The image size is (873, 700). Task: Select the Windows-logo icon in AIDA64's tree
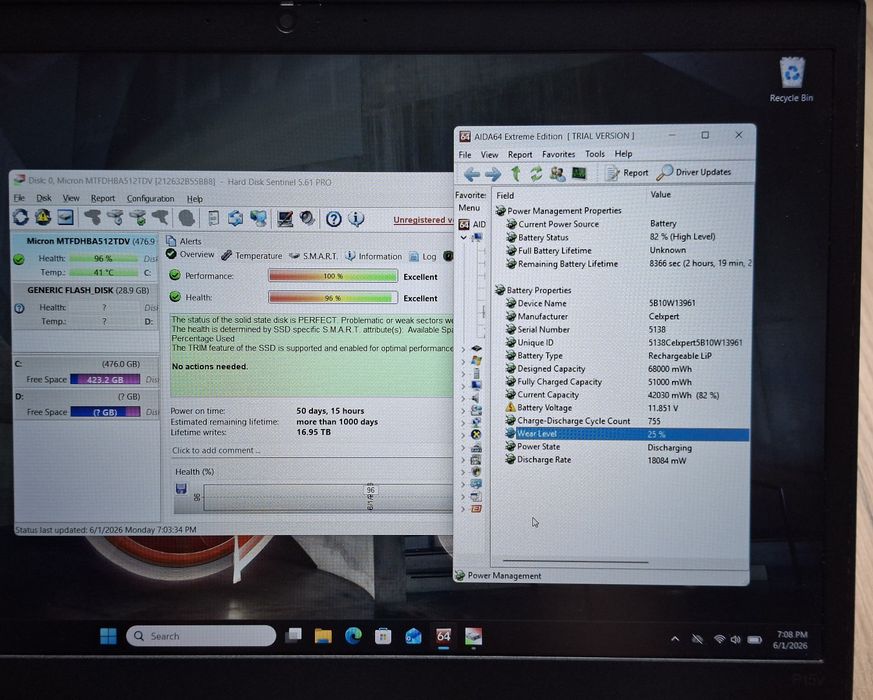tap(477, 361)
